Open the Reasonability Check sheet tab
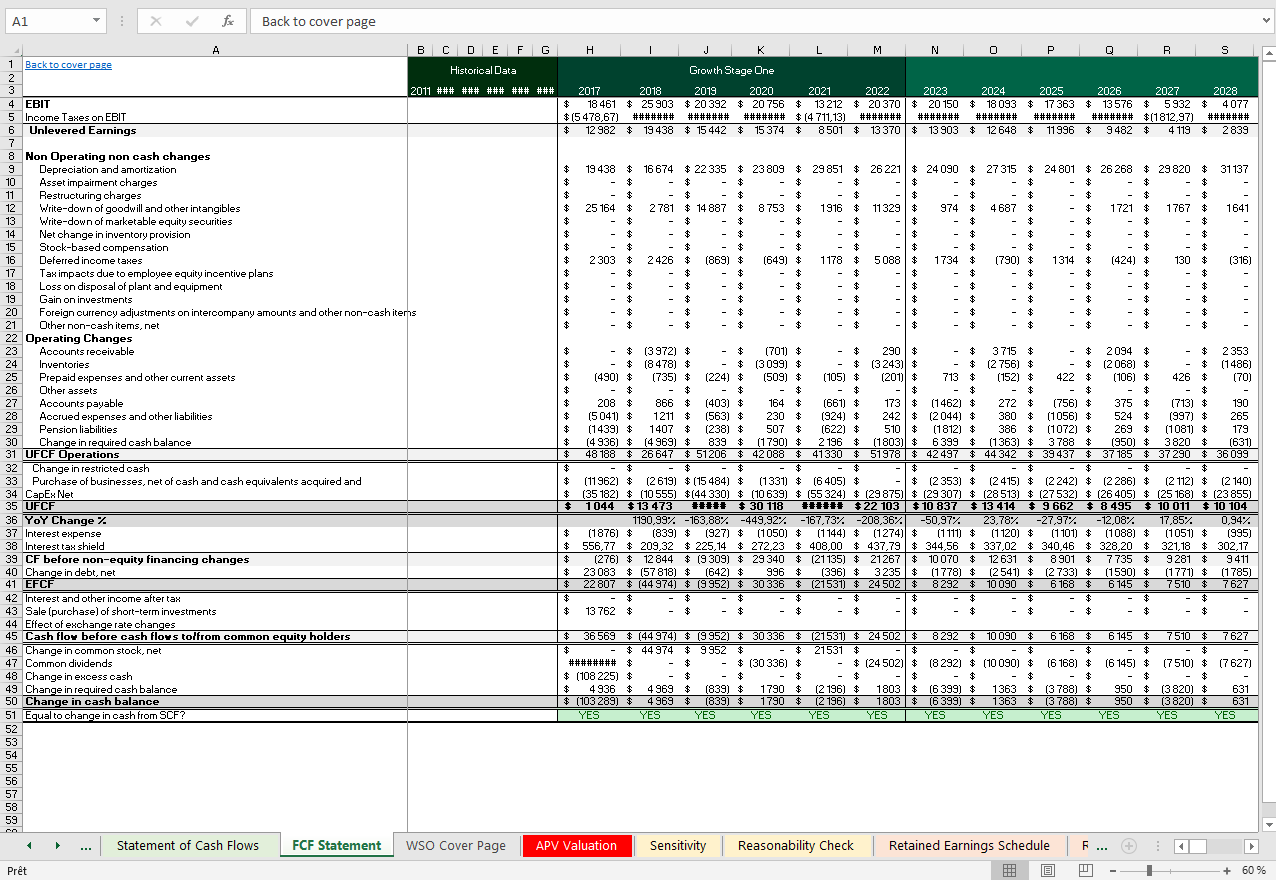 coord(796,846)
